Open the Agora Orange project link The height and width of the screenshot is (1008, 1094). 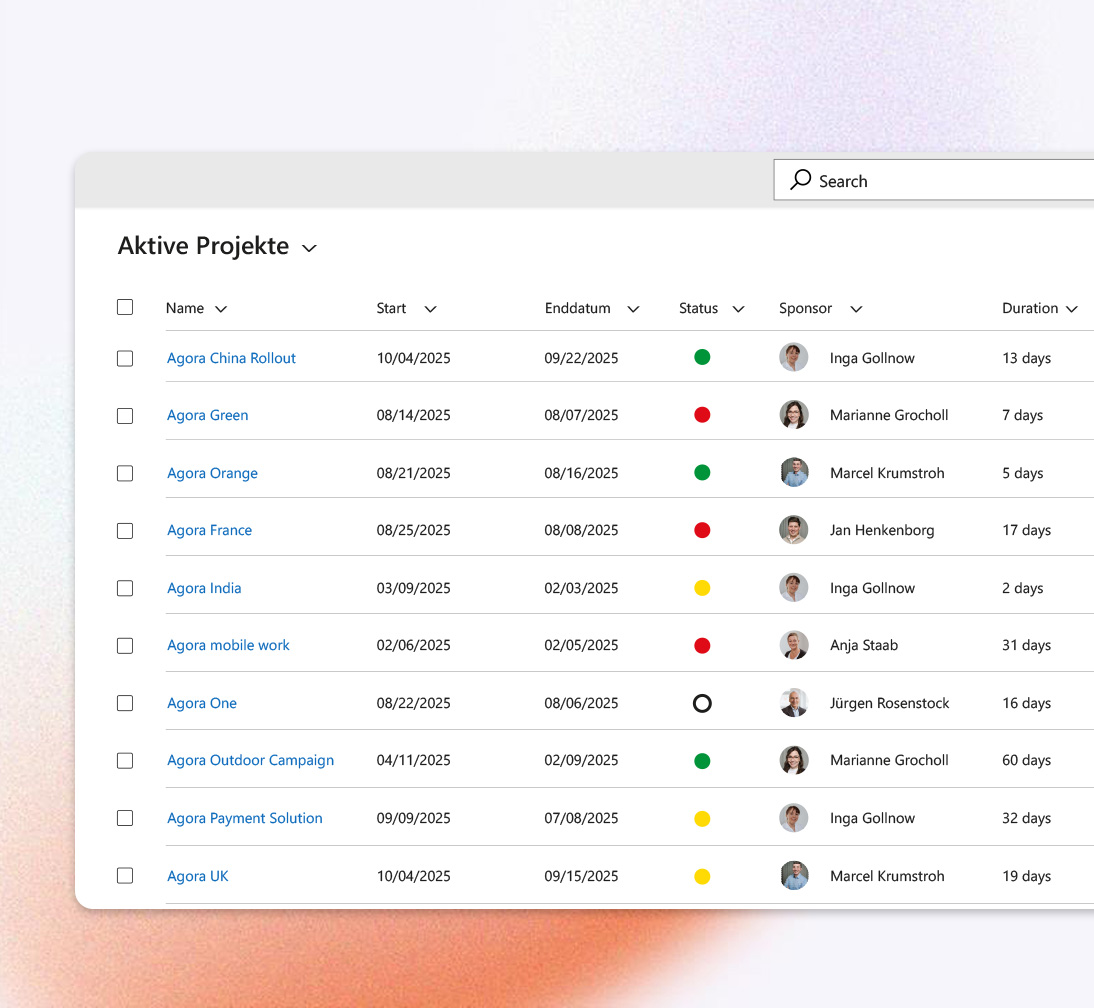click(212, 473)
